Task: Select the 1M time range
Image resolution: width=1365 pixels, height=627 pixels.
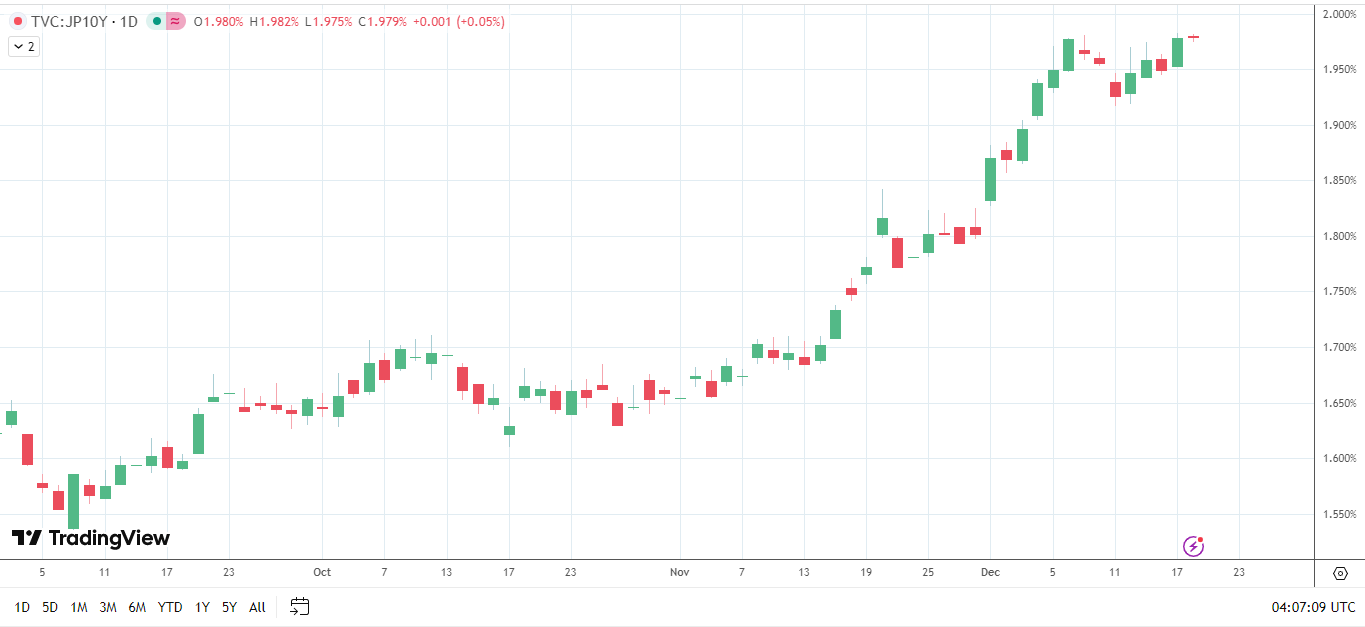Action: 79,607
